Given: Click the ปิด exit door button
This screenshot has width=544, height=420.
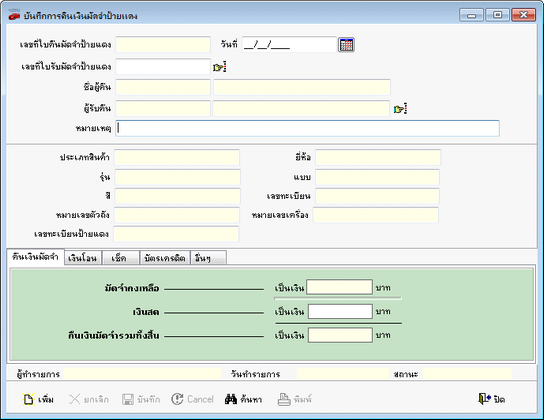Looking at the screenshot, I should pyautogui.click(x=491, y=399).
